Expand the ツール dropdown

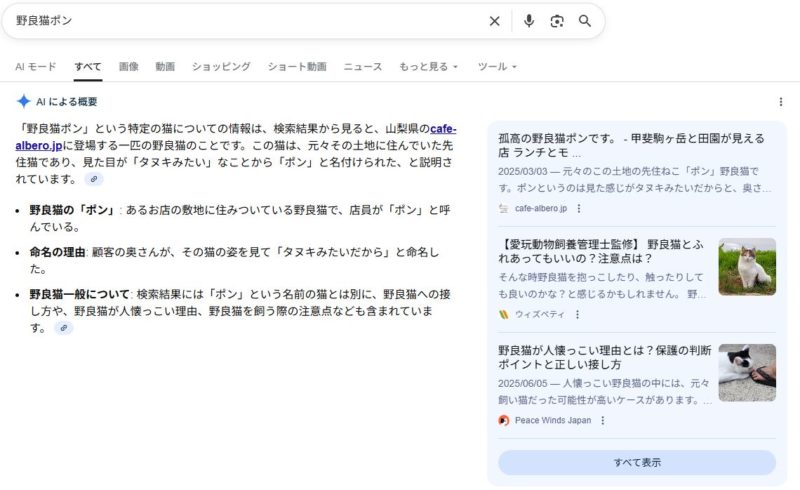(497, 67)
